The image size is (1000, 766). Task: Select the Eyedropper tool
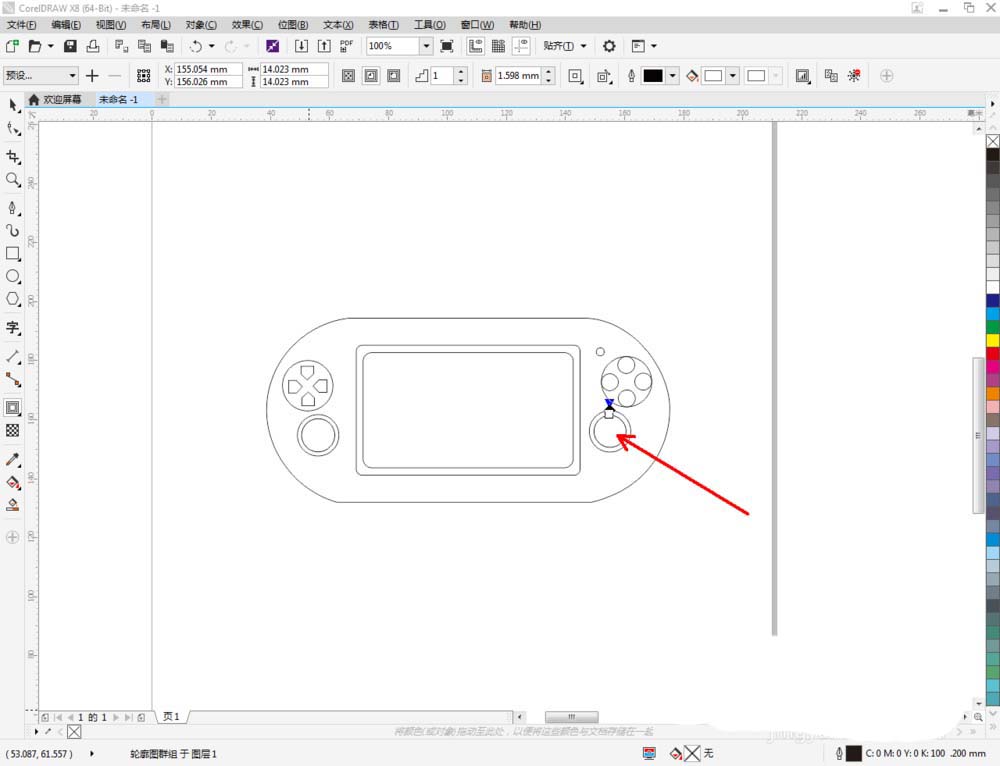click(13, 460)
